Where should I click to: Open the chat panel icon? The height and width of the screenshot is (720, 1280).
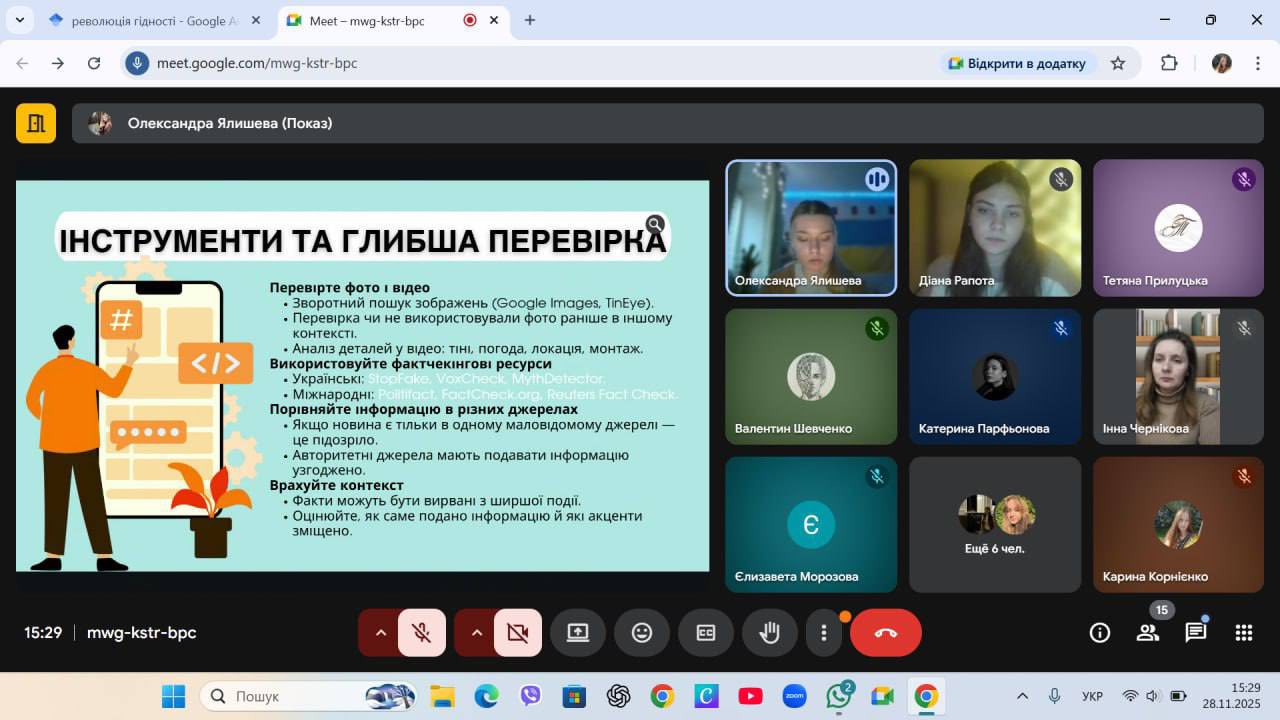tap(1195, 633)
